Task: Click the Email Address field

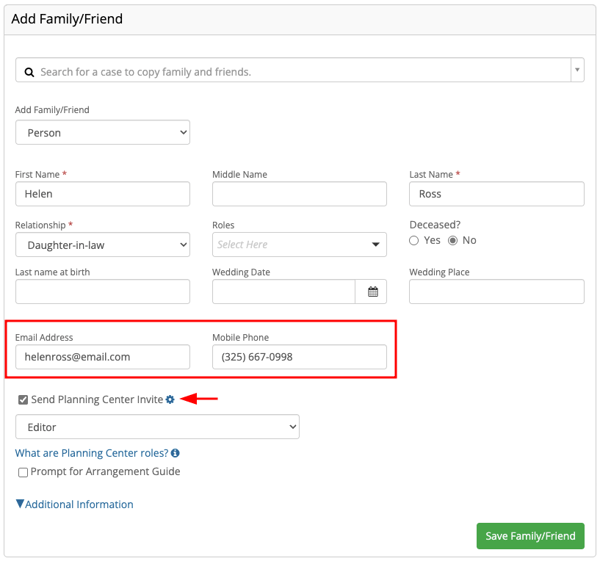Action: [102, 357]
